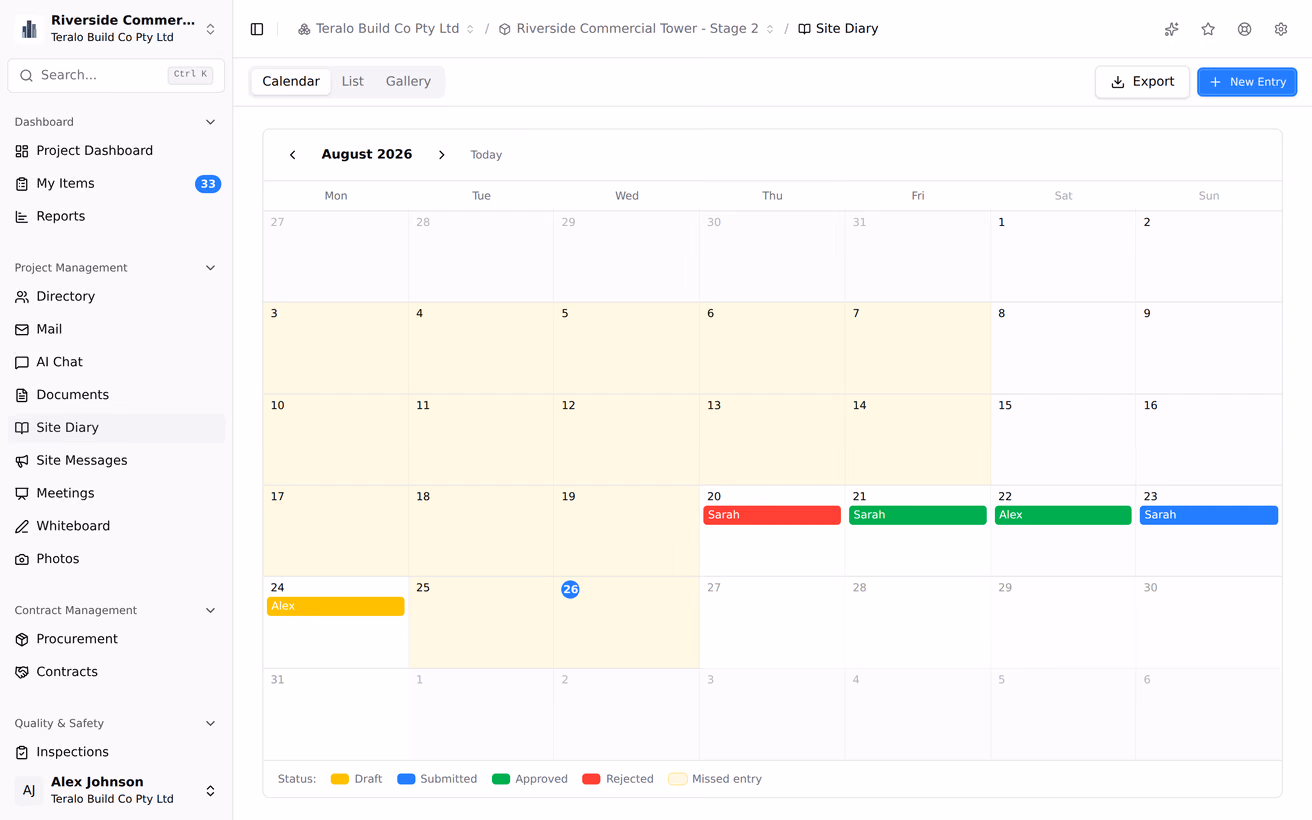Collapse the Quality & Safety section
Screen dimensions: 1312x820
click(x=210, y=724)
